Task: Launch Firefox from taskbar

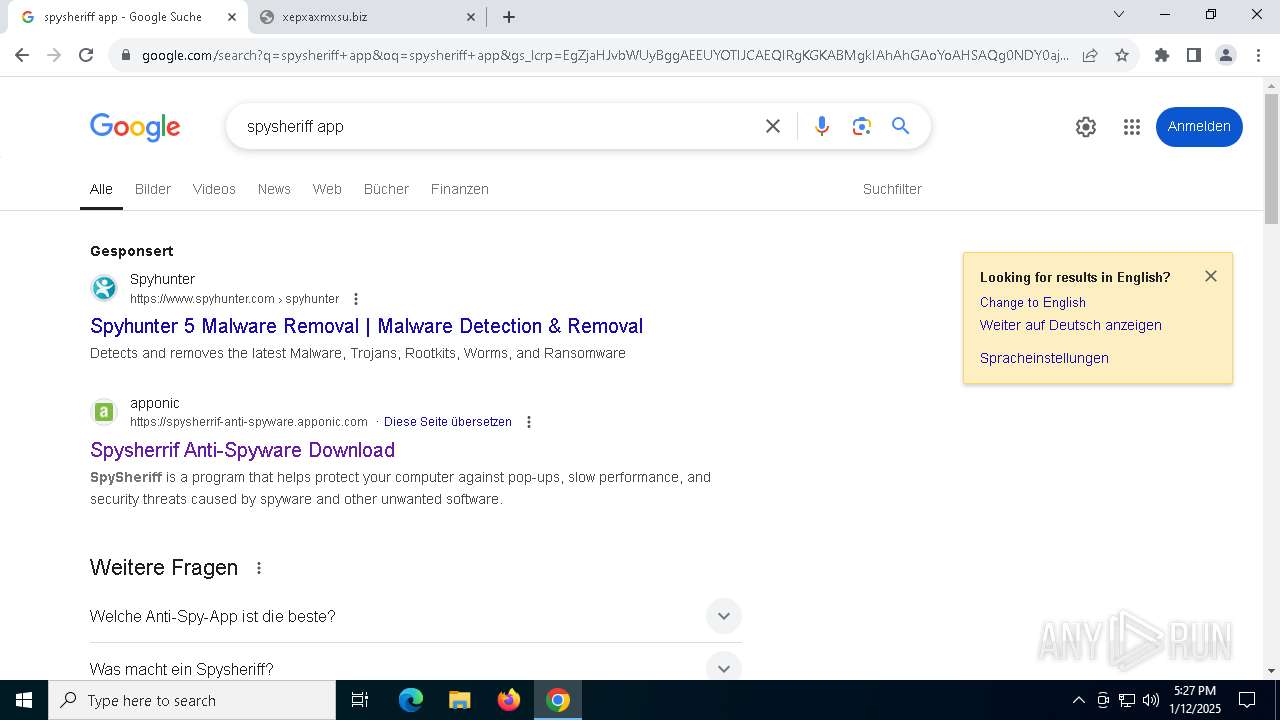Action: (509, 700)
